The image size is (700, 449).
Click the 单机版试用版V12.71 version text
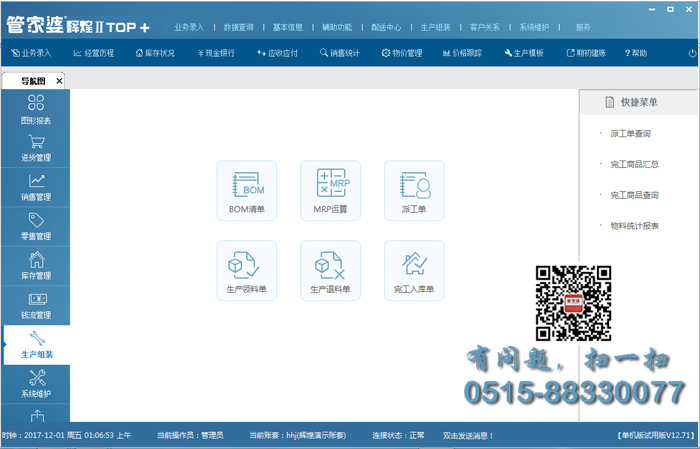656,435
